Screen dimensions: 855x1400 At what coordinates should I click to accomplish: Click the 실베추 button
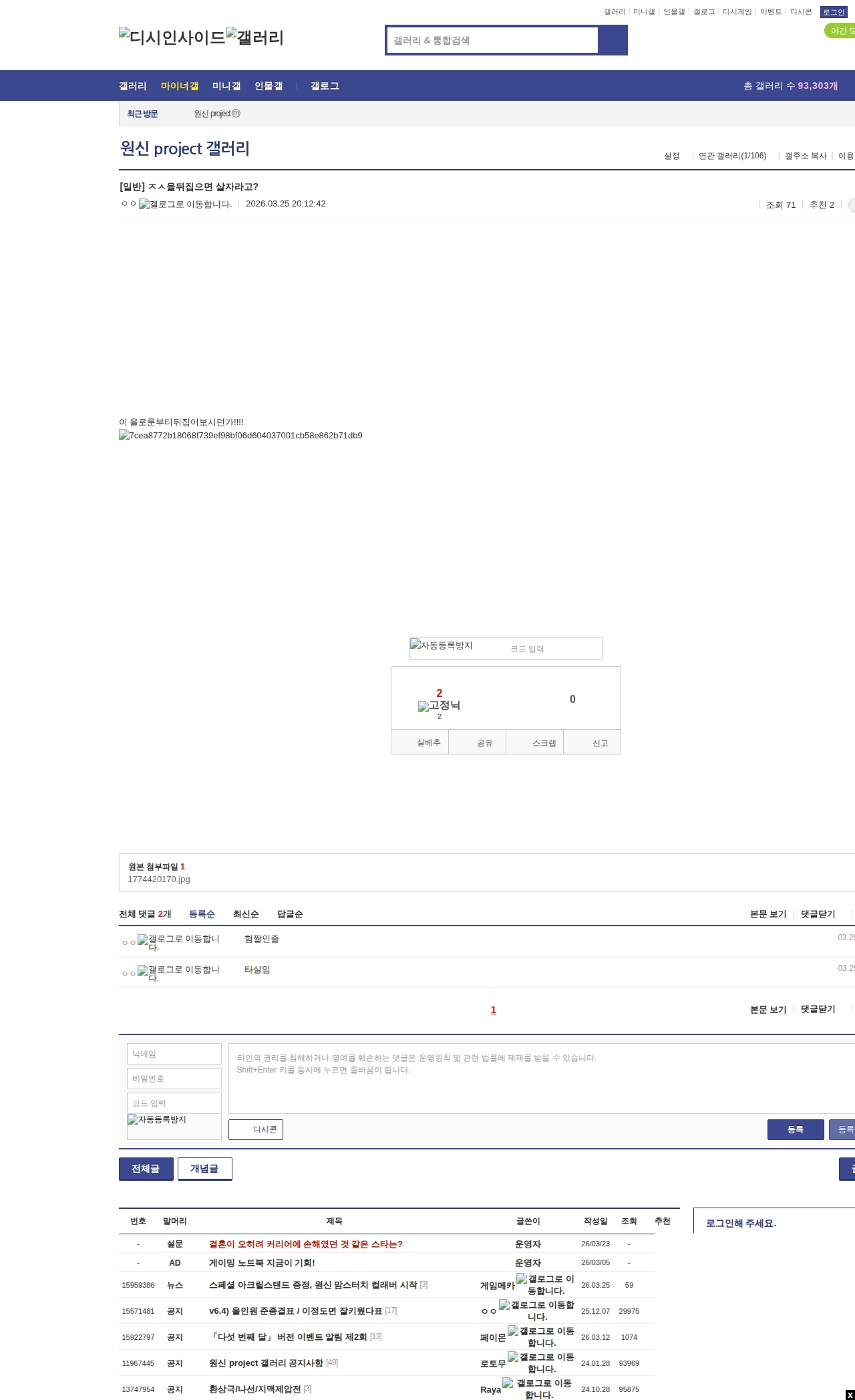[419, 742]
